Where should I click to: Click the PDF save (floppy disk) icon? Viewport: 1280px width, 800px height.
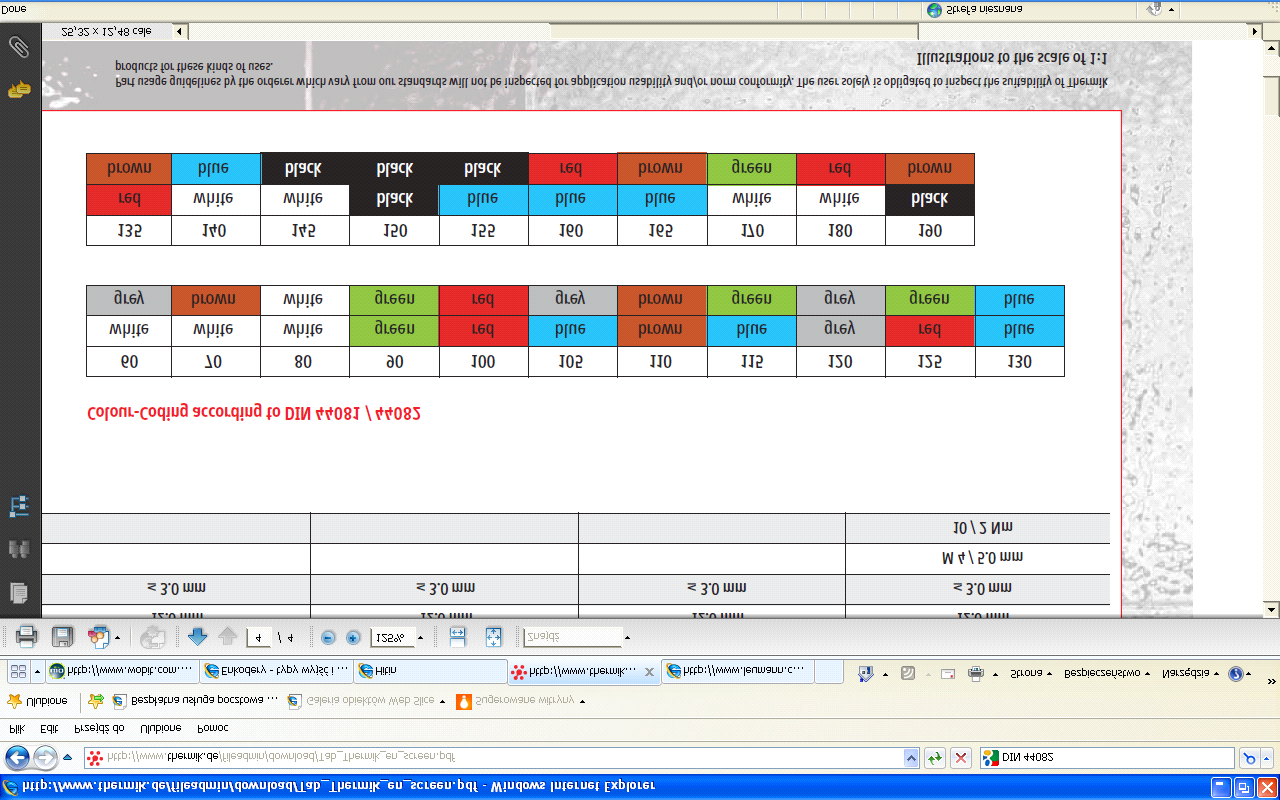point(62,636)
